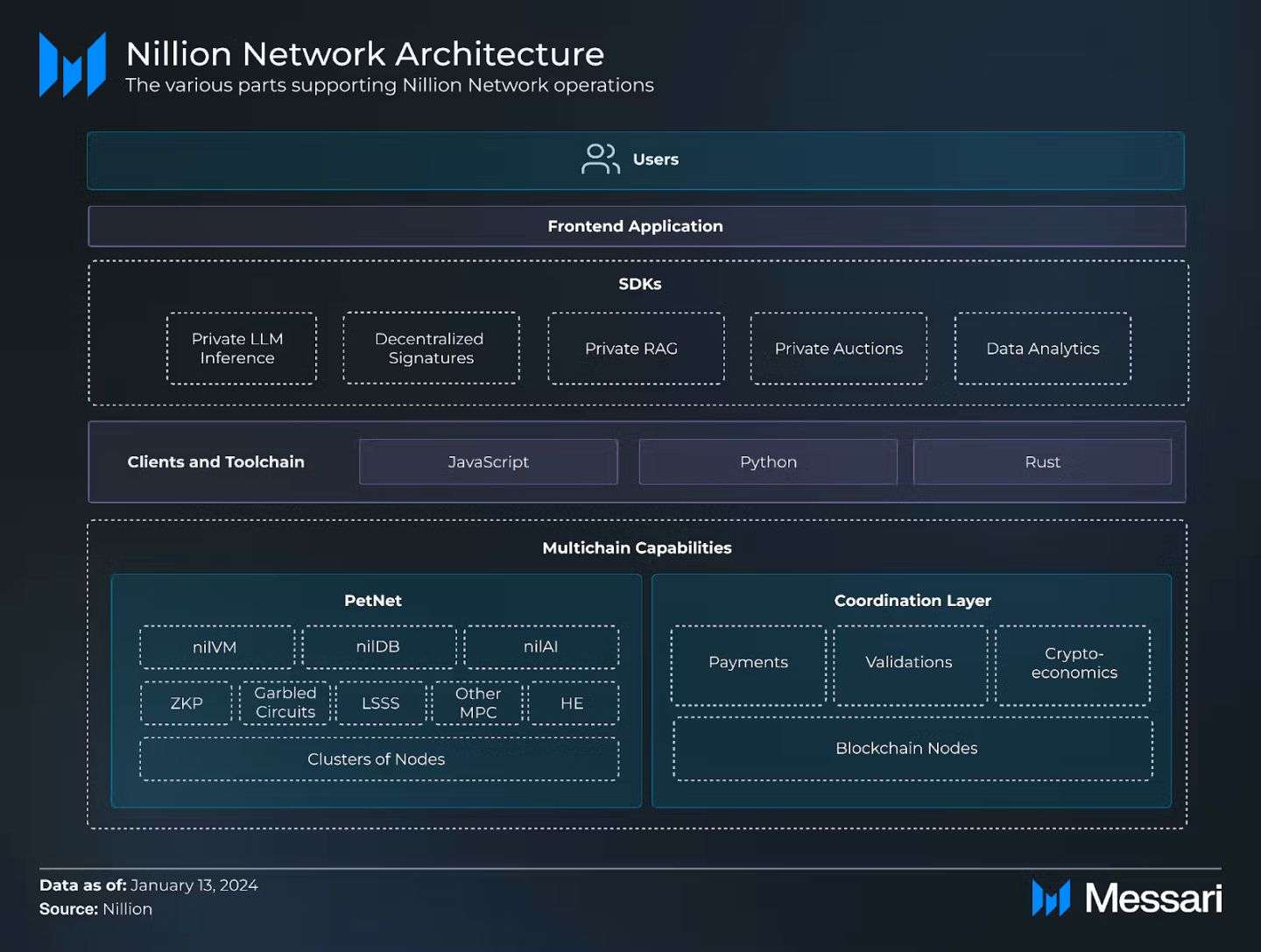The height and width of the screenshot is (952, 1261).
Task: Click the Clusters of Nodes box
Action: tap(378, 759)
